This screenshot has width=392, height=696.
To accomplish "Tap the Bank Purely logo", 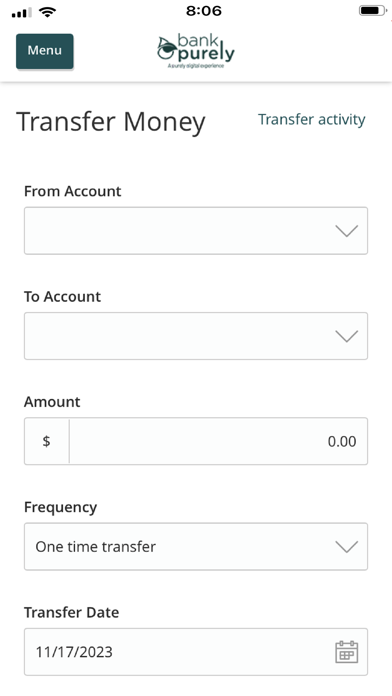I will [x=196, y=51].
